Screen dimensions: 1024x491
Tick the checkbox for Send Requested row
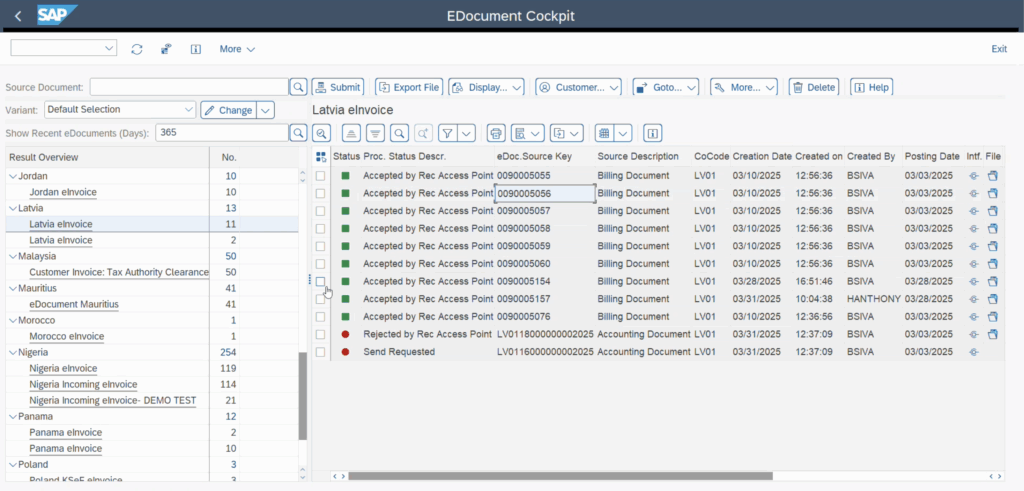coord(321,352)
